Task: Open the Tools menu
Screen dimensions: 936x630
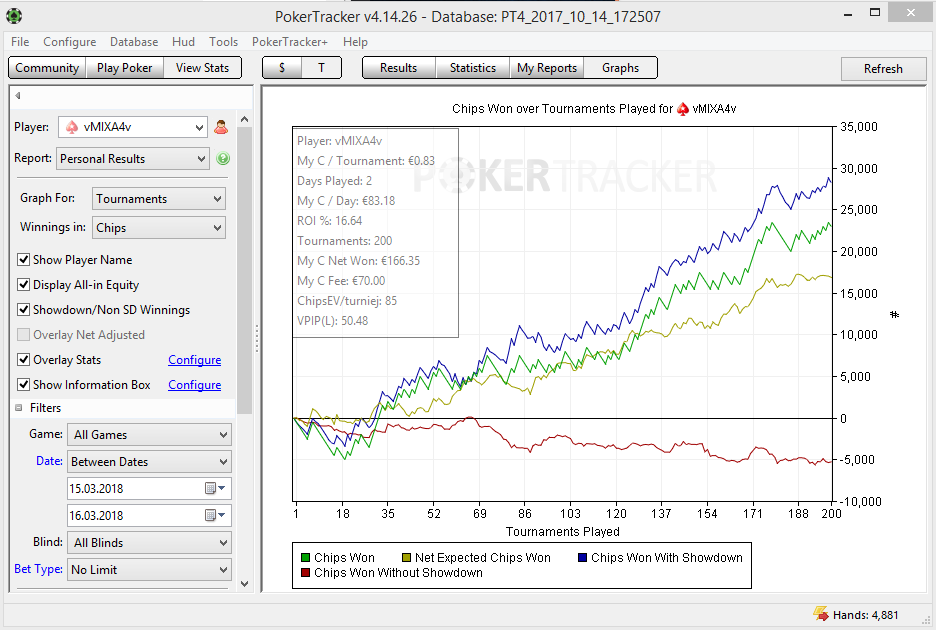Action: pos(223,42)
